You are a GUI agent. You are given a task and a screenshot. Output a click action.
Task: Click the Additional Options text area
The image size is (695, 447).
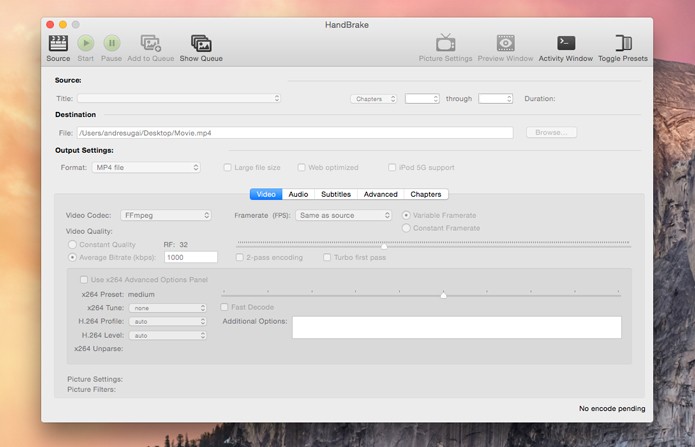(457, 327)
